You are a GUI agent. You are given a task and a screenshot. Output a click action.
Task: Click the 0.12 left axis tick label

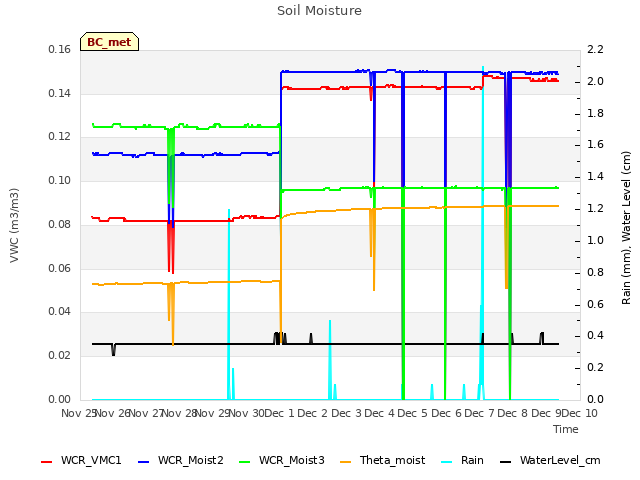60,137
